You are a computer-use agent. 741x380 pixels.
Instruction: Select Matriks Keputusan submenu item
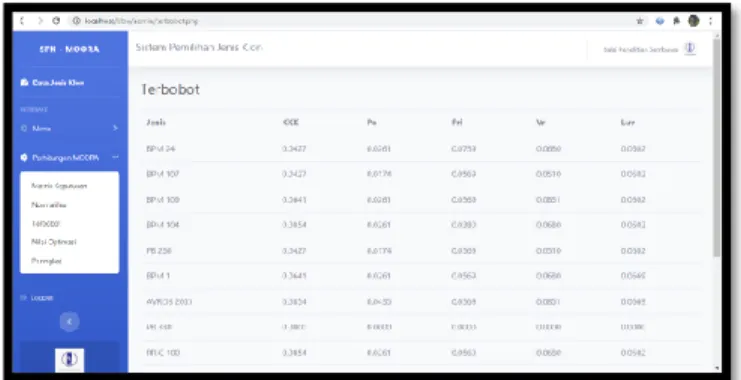pos(59,186)
